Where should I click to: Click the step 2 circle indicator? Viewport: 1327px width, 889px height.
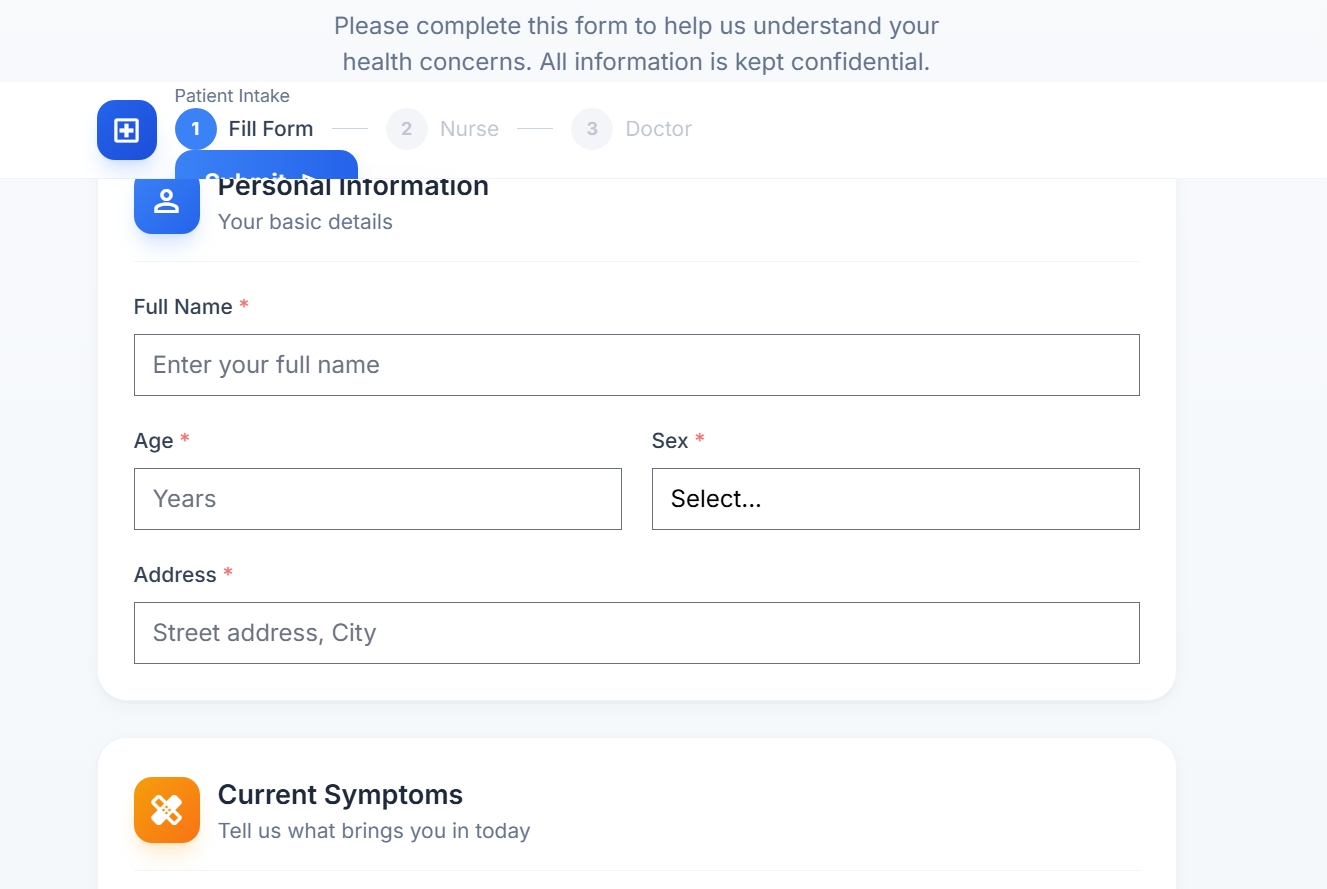[x=407, y=129]
